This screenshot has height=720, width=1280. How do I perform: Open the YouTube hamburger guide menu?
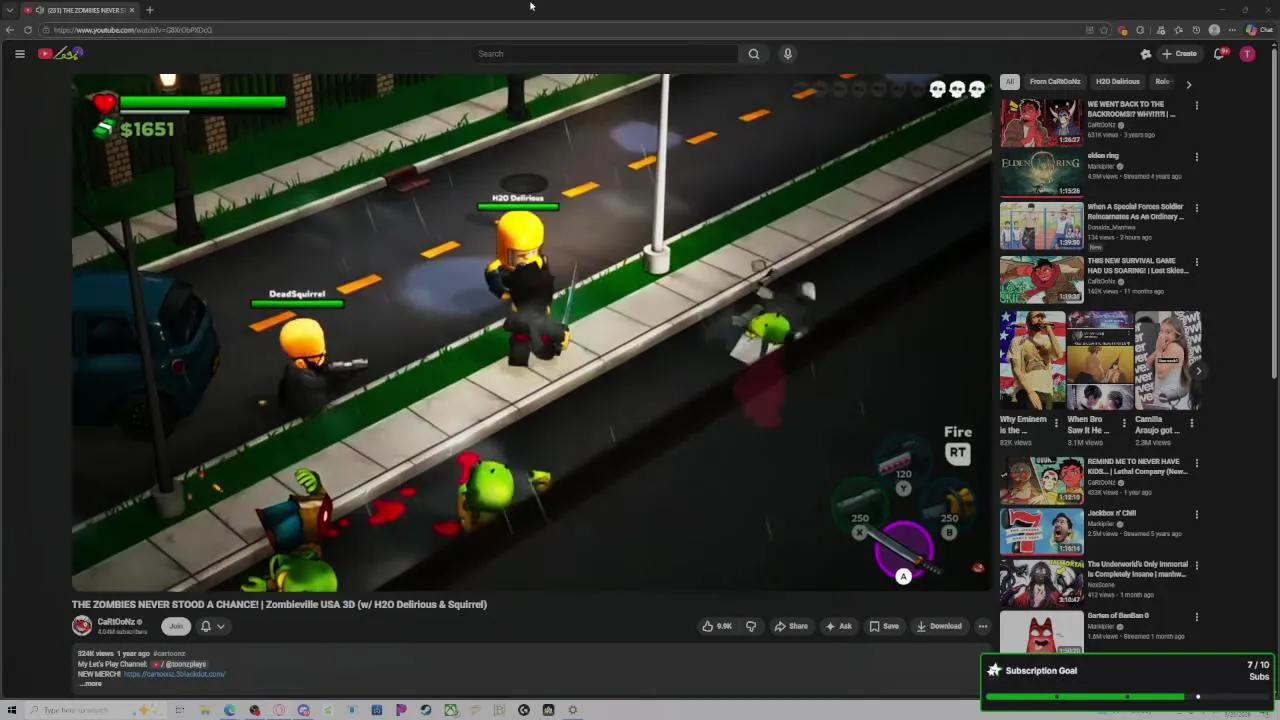[19, 54]
